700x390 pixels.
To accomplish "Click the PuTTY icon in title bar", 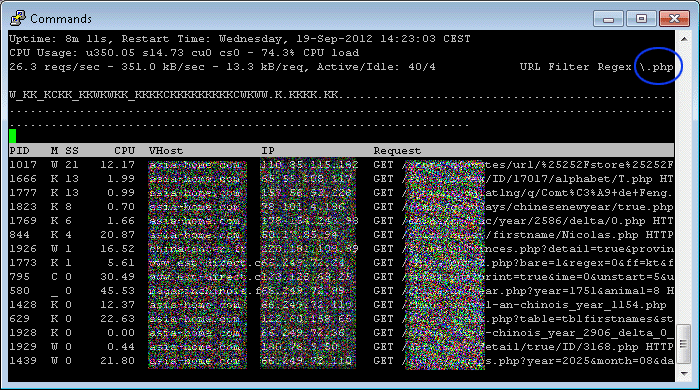I will point(18,18).
